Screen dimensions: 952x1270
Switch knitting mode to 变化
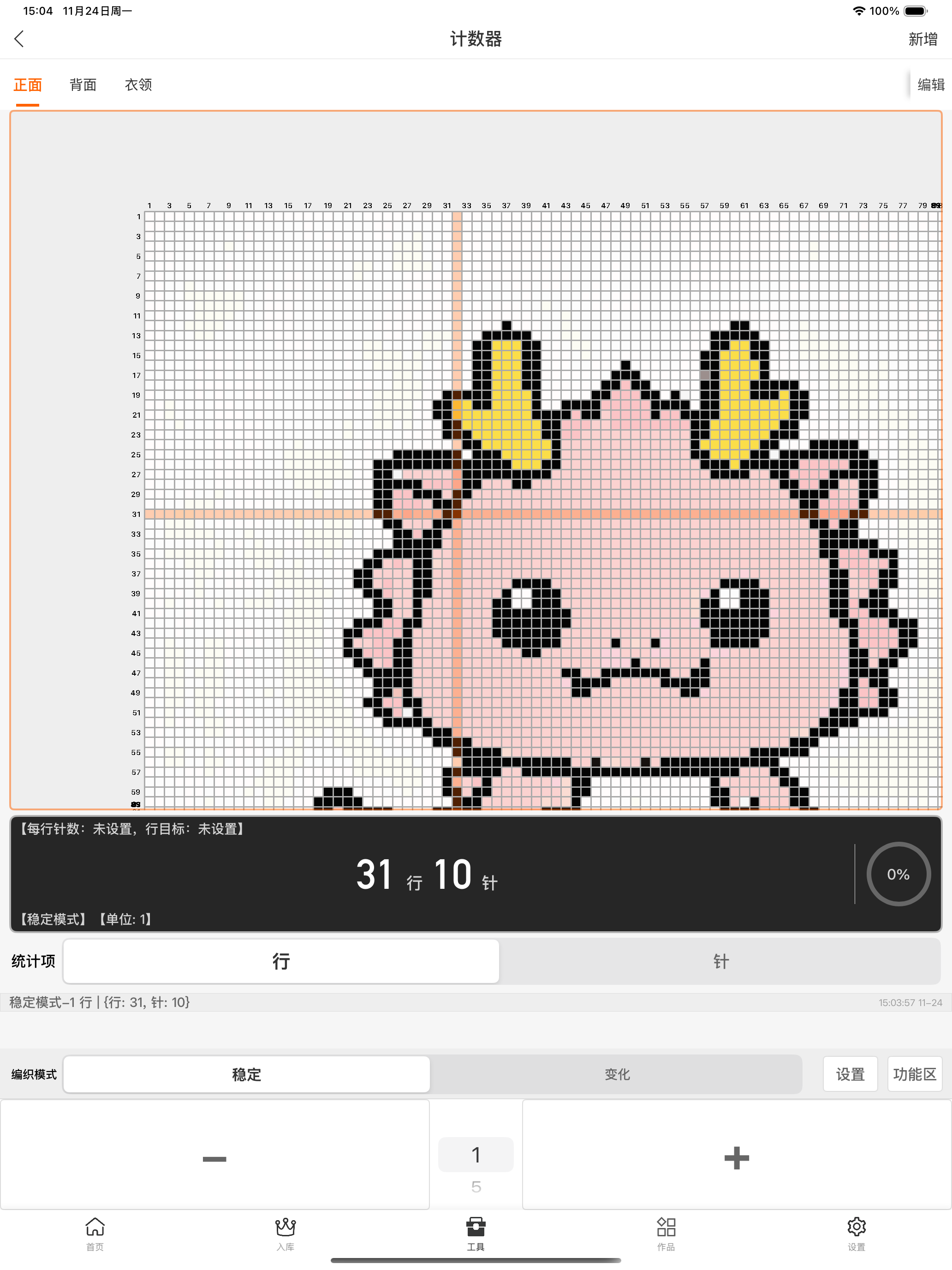coord(617,1074)
